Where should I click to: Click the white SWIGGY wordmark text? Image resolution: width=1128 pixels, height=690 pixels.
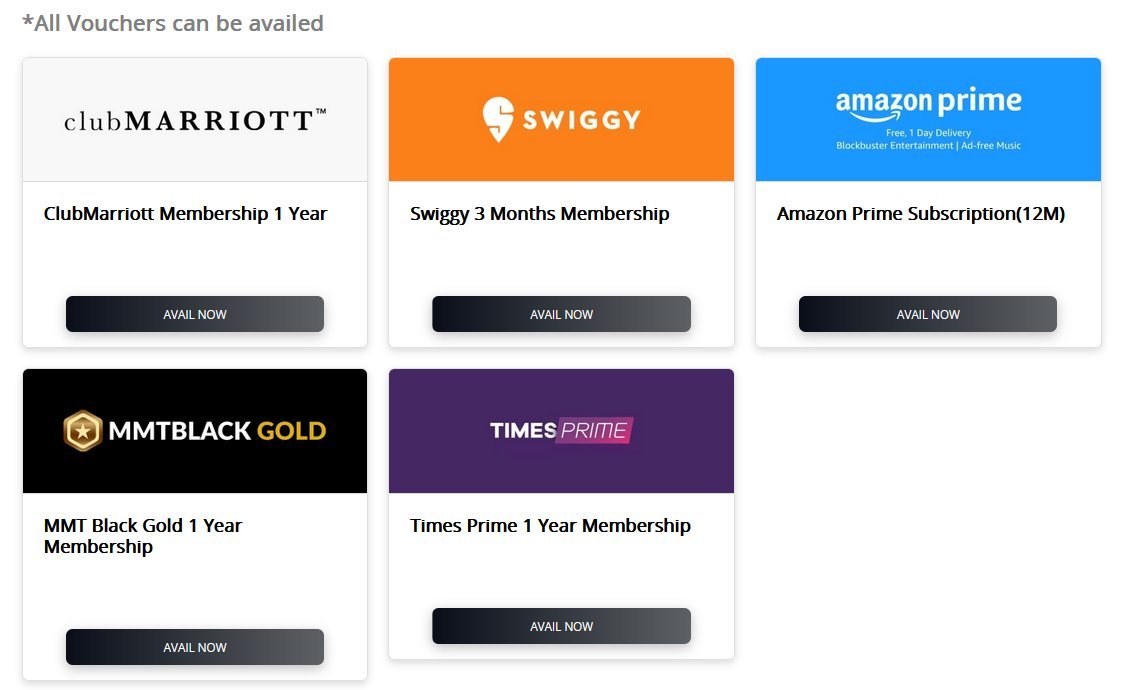coord(581,121)
